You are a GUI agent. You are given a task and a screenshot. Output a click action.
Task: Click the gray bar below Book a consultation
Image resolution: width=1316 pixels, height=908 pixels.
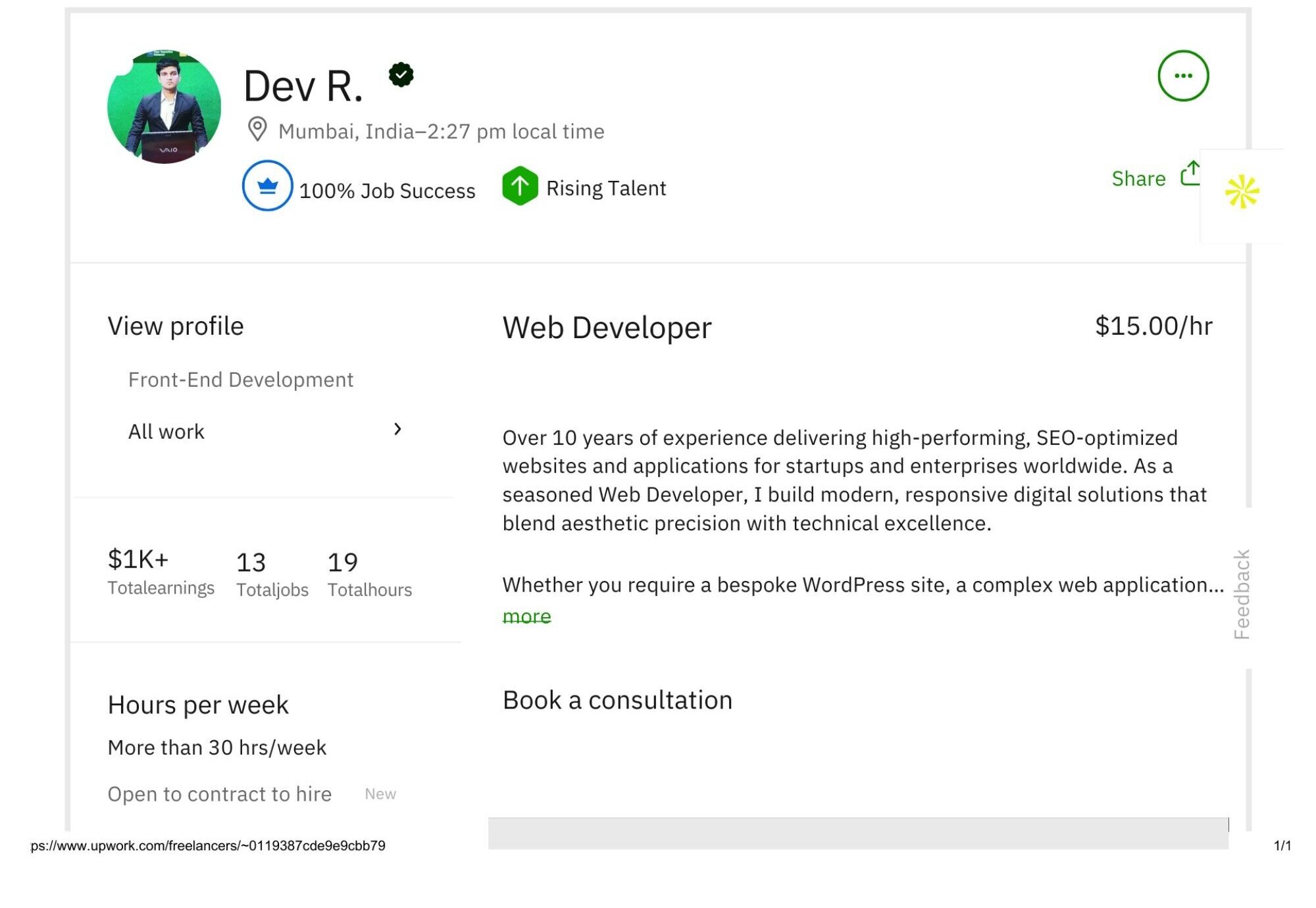(857, 833)
